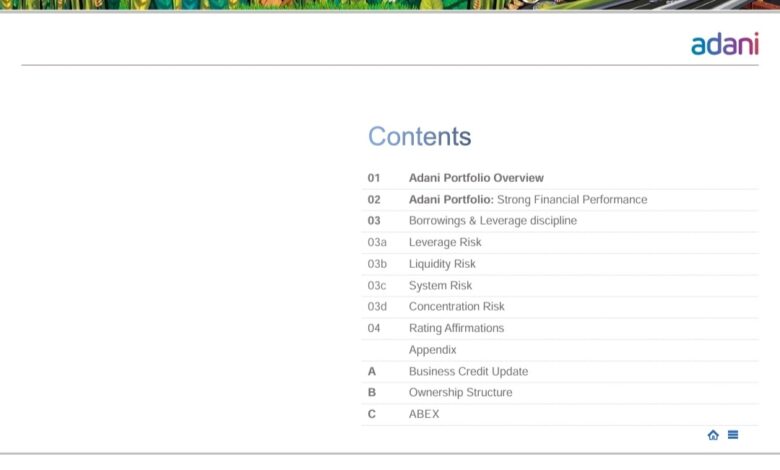Screen dimensions: 780x470
Task: Click section number 03a
Action: (377, 242)
